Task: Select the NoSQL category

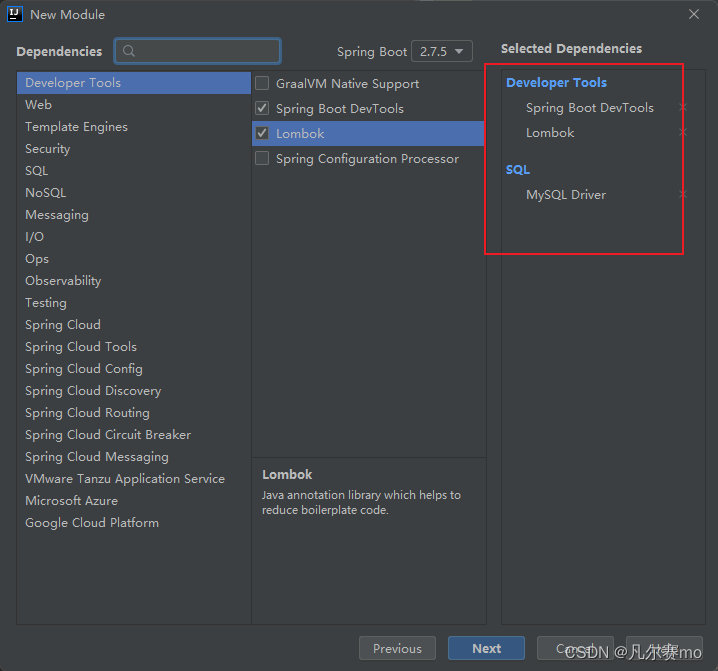Action: (x=134, y=193)
